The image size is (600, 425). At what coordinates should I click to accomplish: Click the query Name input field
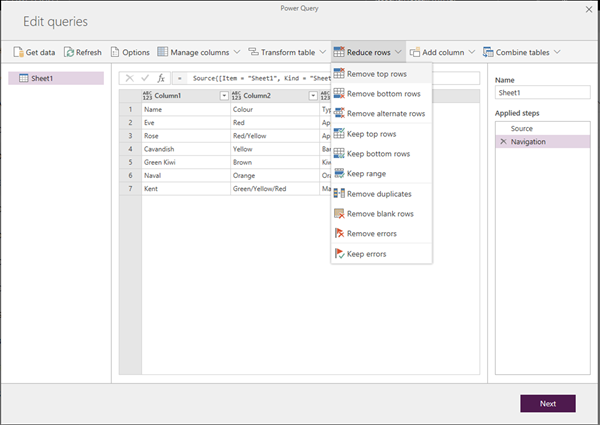tap(542, 93)
